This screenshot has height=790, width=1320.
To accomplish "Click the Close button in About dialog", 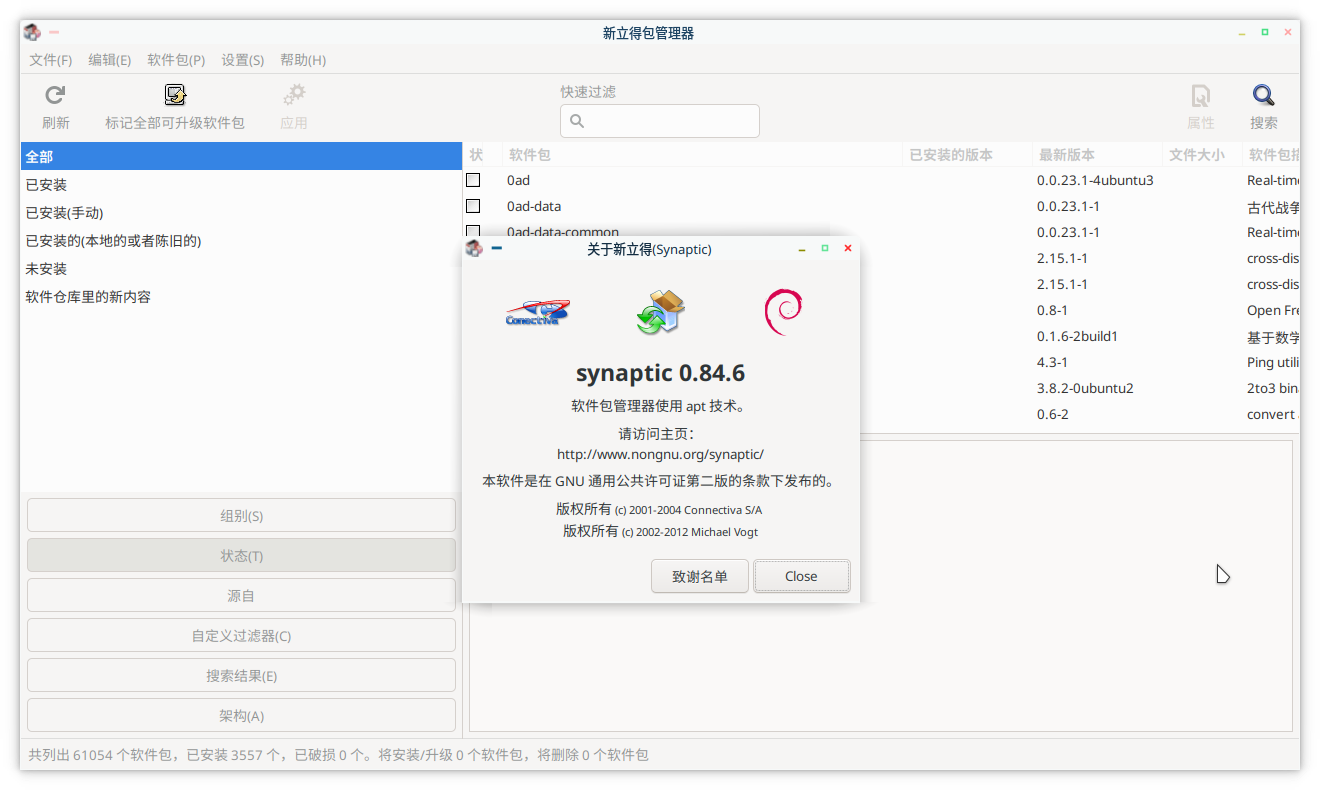I will pos(801,576).
